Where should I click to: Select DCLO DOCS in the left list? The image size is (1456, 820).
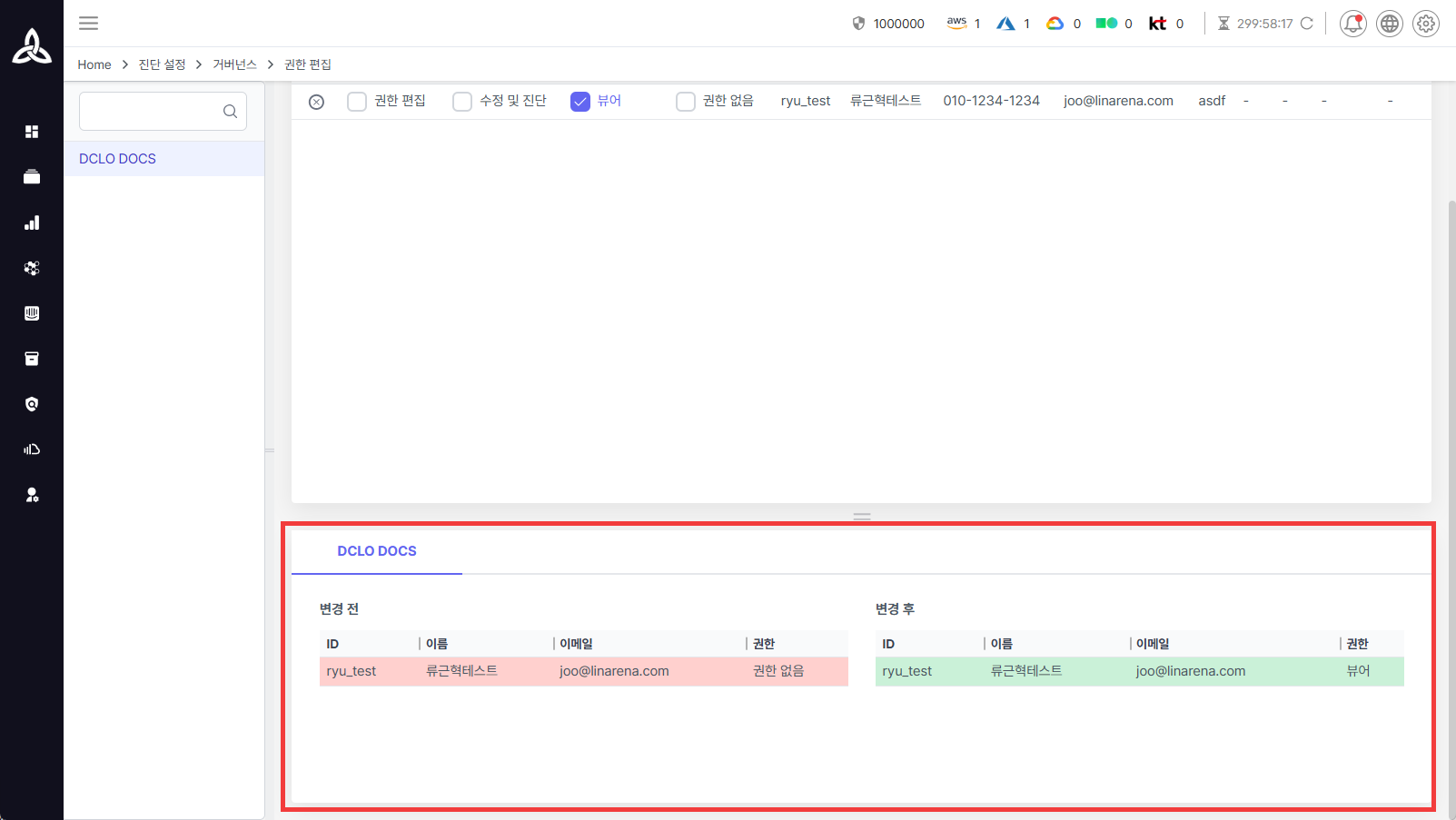pos(118,159)
